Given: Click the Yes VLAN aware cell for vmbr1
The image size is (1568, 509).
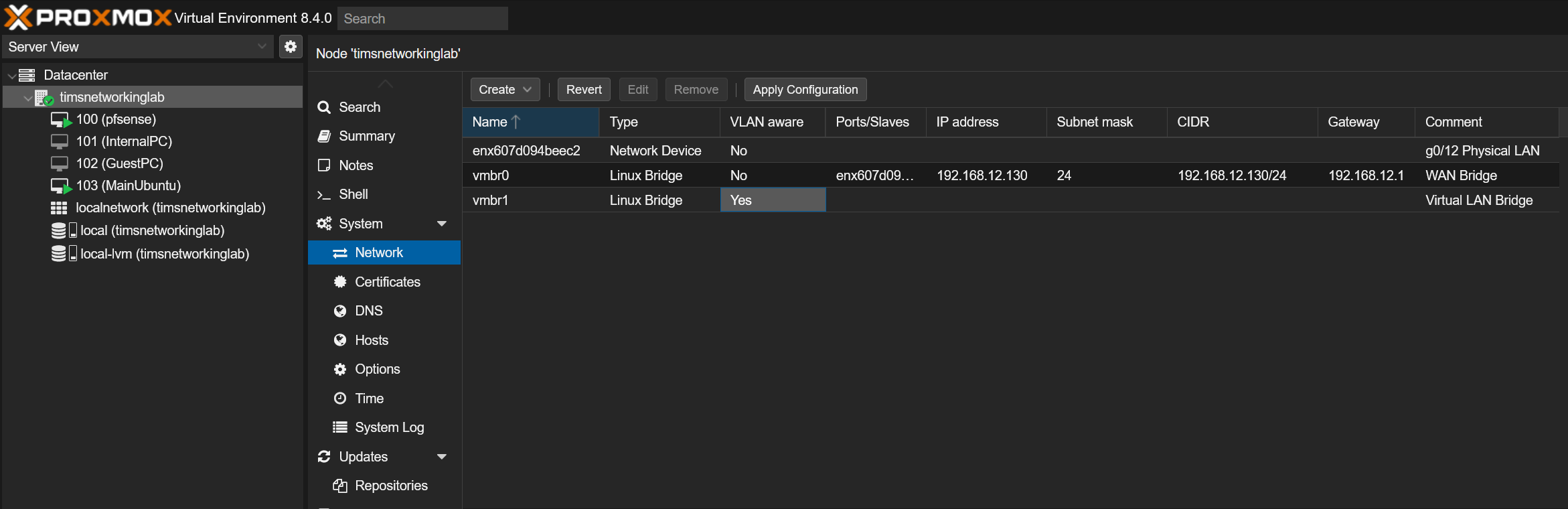Looking at the screenshot, I should point(773,200).
